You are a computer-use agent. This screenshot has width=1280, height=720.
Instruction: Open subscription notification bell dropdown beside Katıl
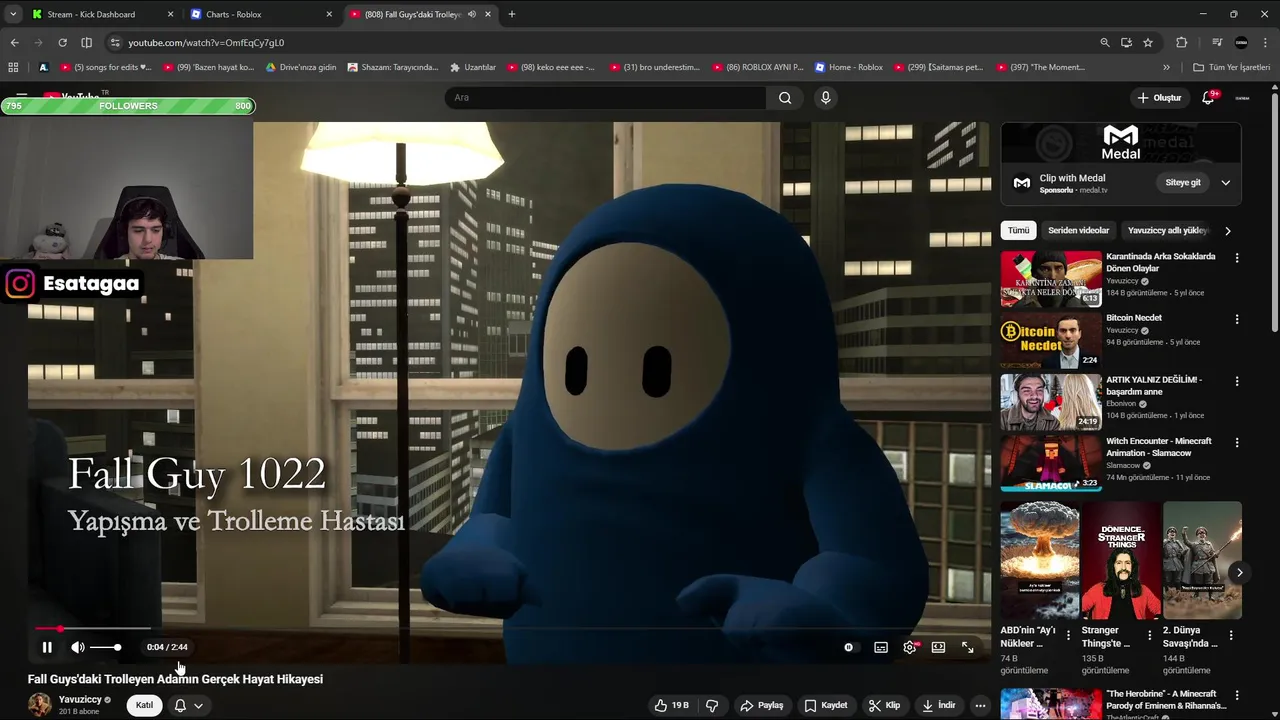tap(189, 705)
